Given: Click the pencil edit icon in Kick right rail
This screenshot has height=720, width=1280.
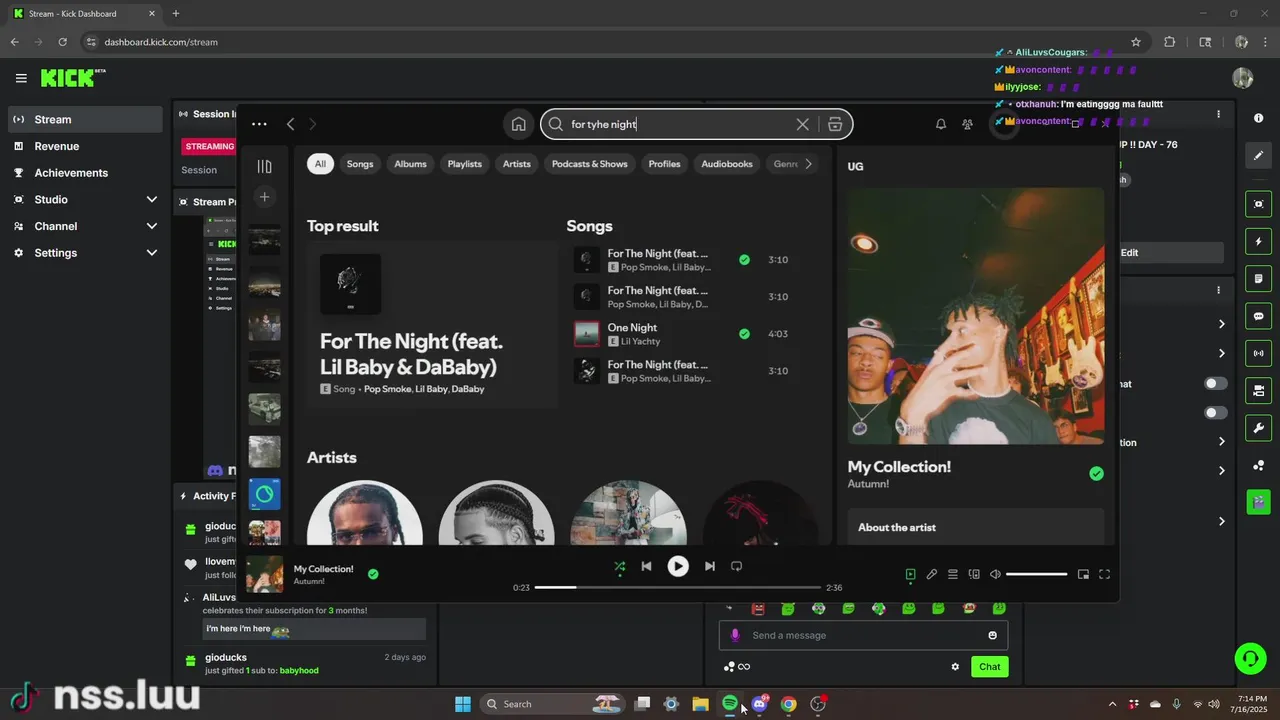Looking at the screenshot, I should pos(1258,156).
